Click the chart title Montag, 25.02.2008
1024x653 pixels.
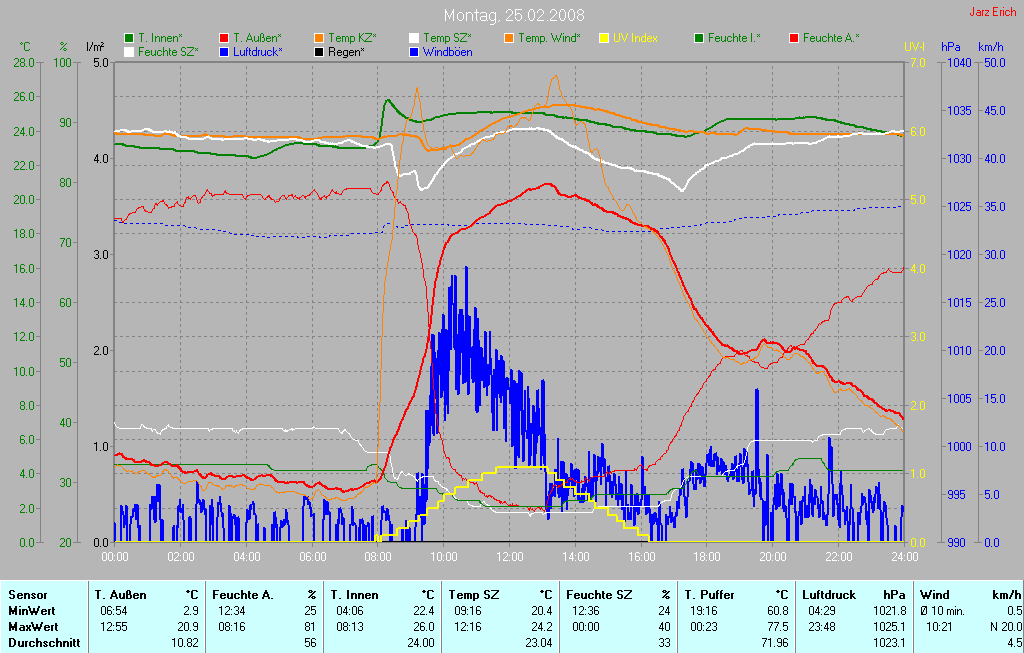tap(514, 15)
